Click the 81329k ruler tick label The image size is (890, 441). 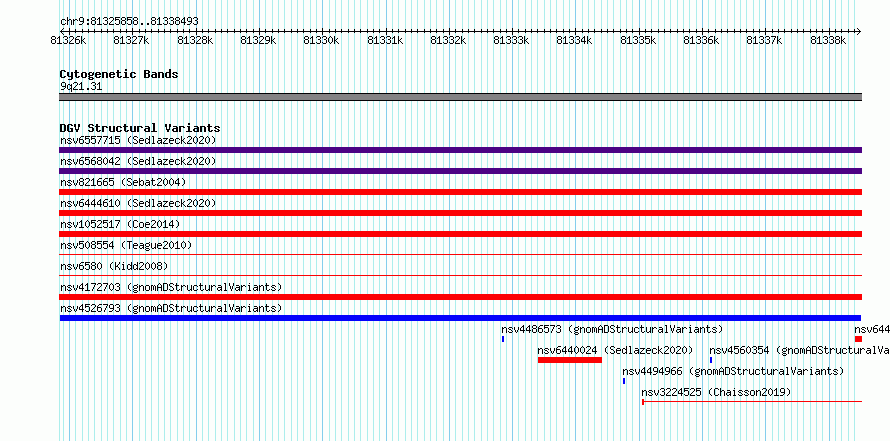(258, 40)
